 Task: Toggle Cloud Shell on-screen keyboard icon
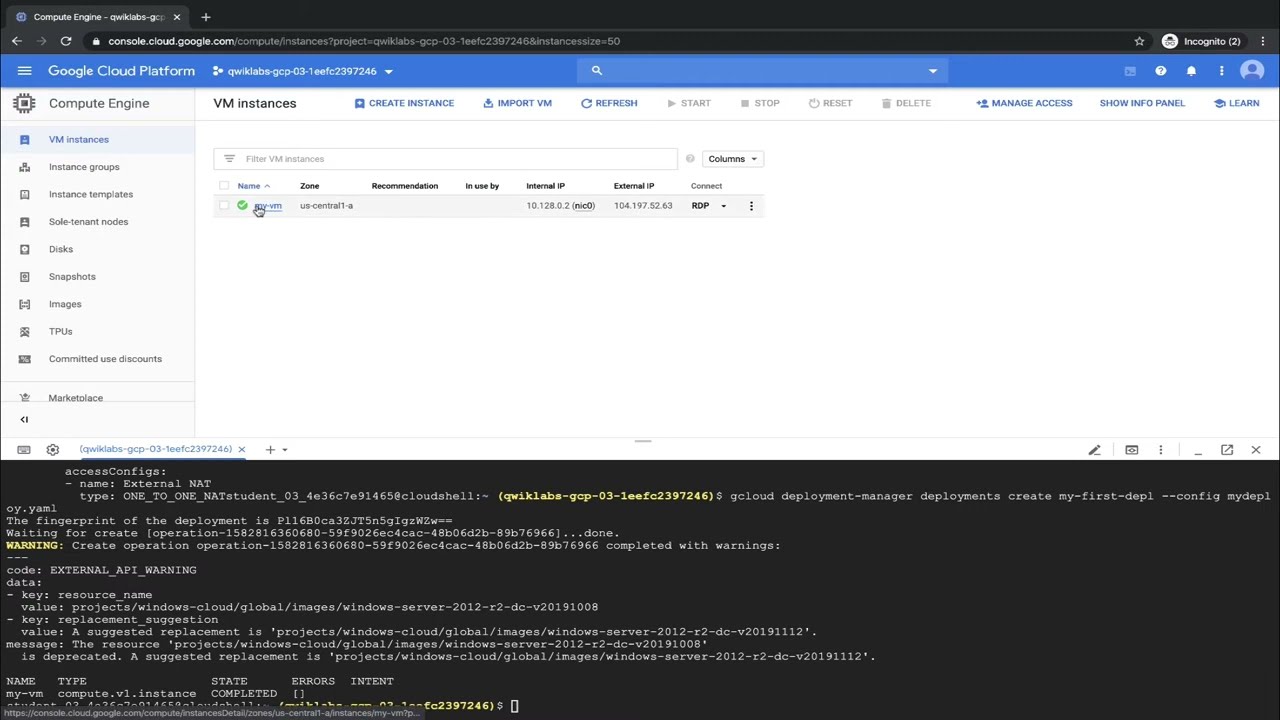point(24,450)
